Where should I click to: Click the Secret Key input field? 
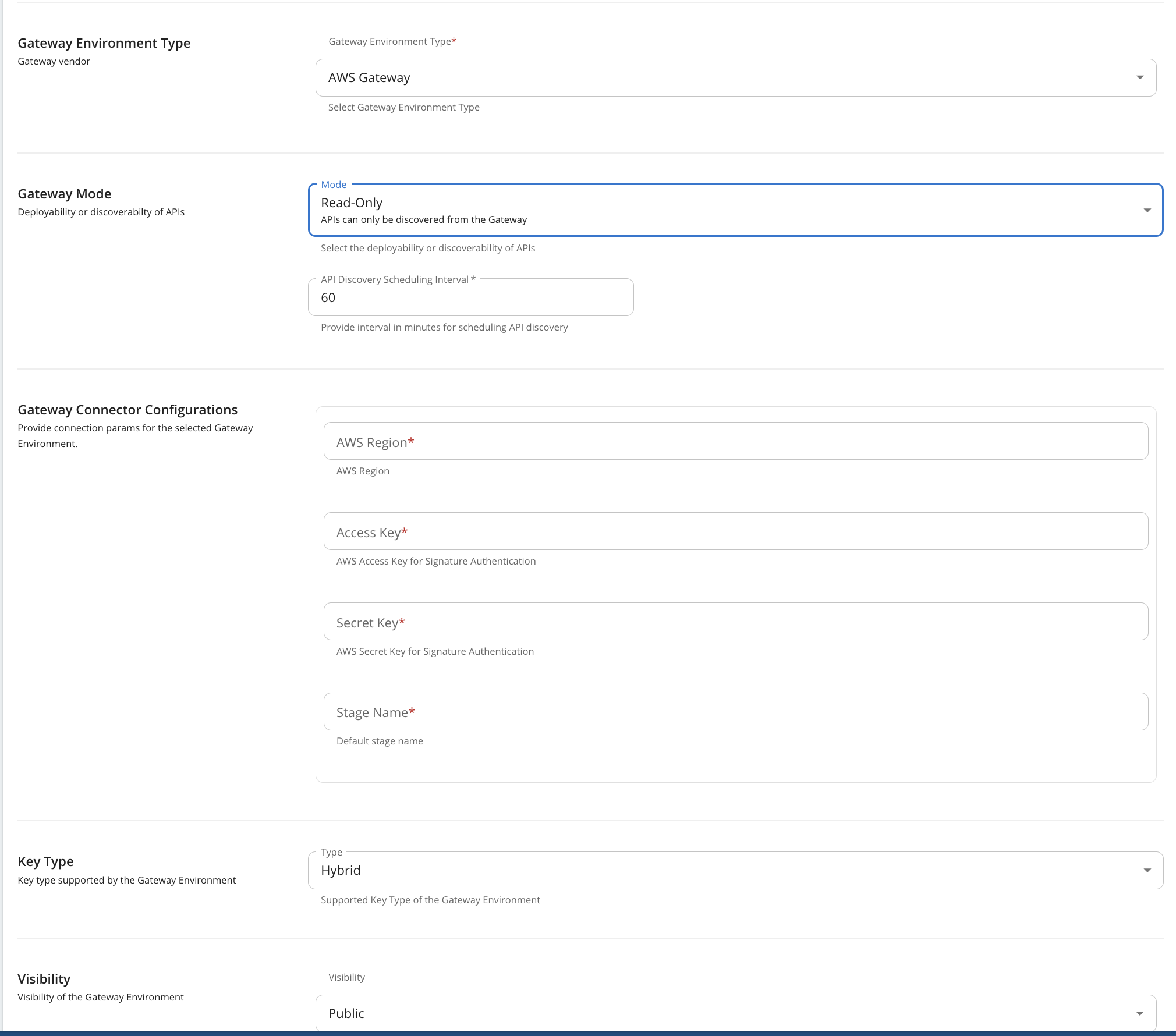click(735, 622)
